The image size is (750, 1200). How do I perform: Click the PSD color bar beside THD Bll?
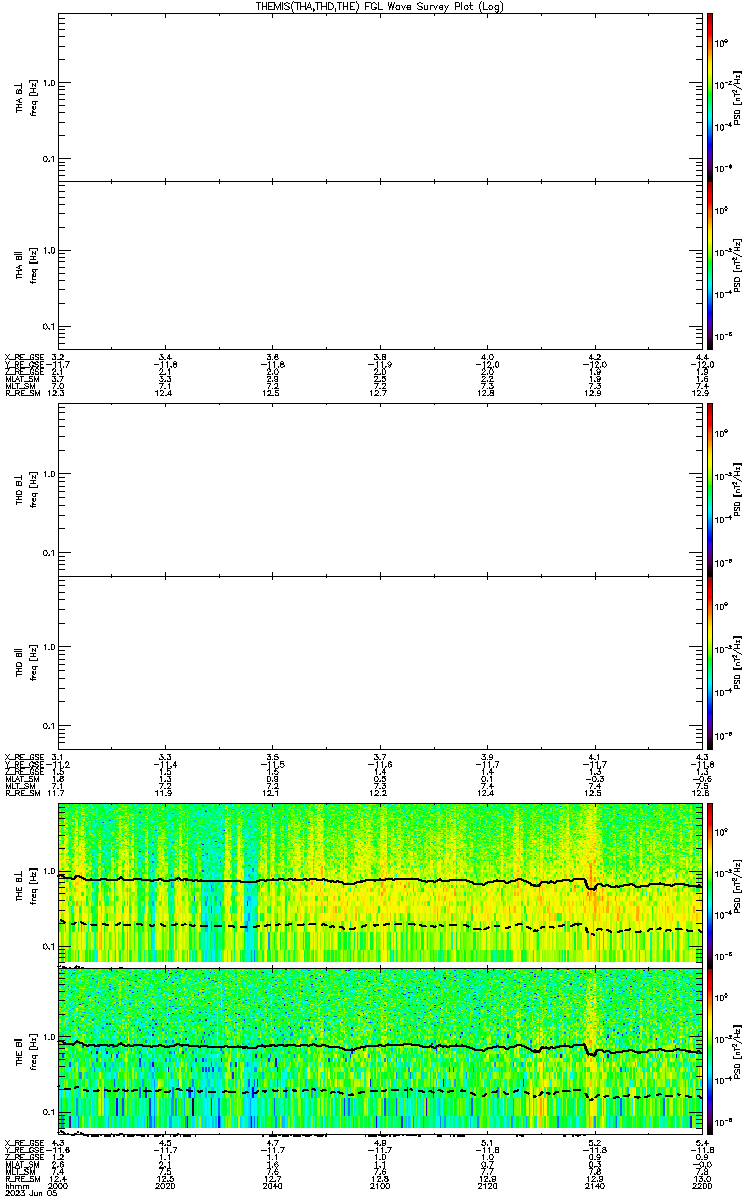click(710, 660)
